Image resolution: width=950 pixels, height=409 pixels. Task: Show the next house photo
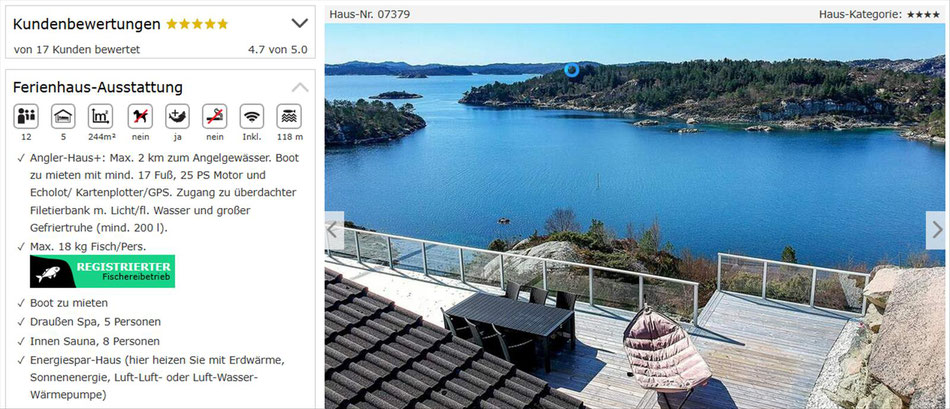935,230
